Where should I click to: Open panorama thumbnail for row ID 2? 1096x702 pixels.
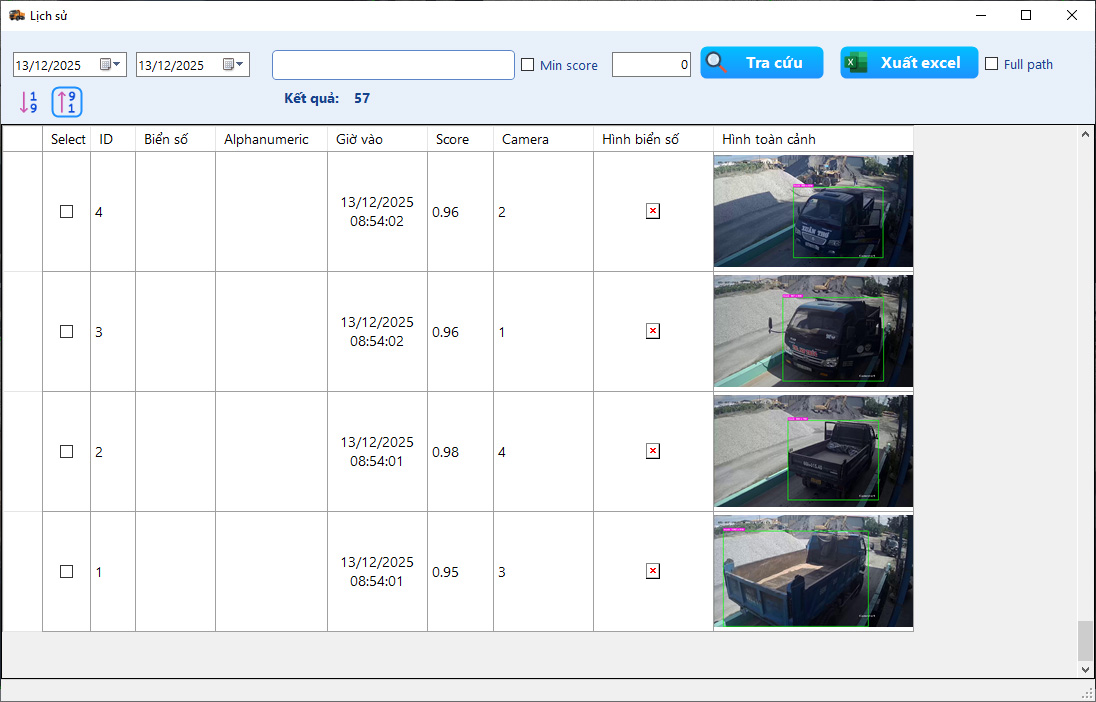click(813, 451)
